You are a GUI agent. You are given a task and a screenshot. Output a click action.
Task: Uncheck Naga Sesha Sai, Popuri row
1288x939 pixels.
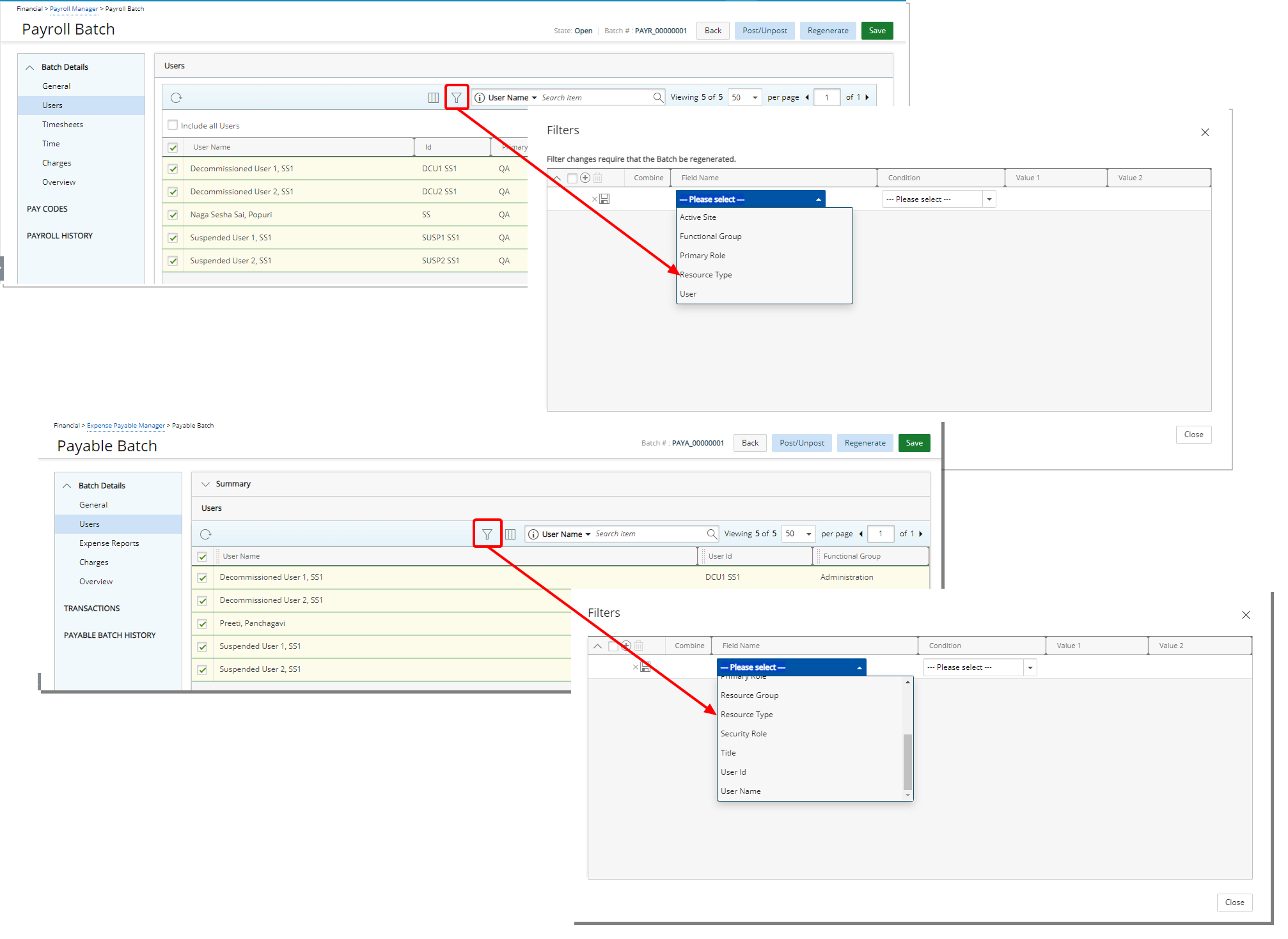(173, 215)
